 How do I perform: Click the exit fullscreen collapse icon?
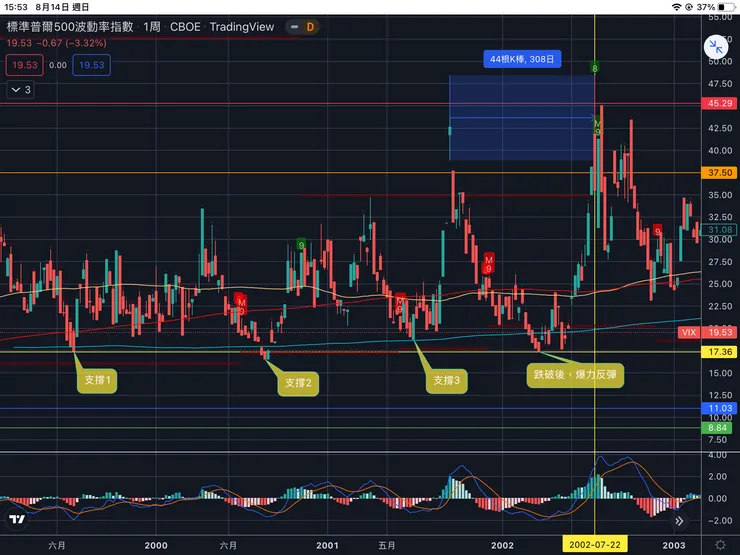pos(716,47)
